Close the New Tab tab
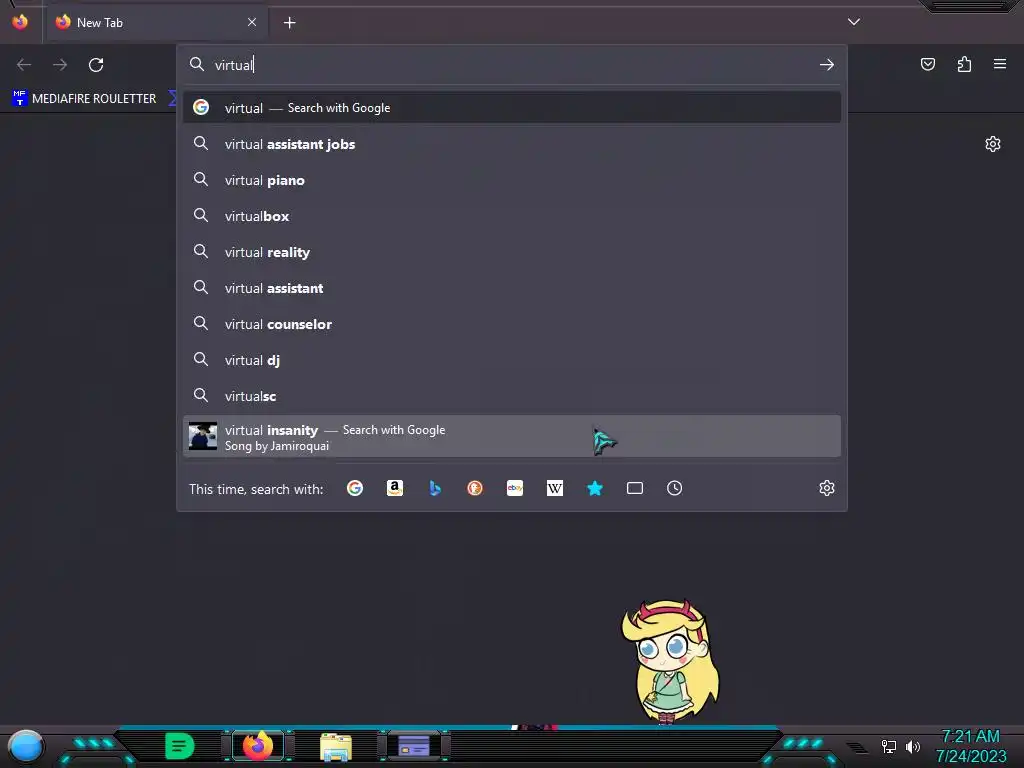 coord(252,22)
